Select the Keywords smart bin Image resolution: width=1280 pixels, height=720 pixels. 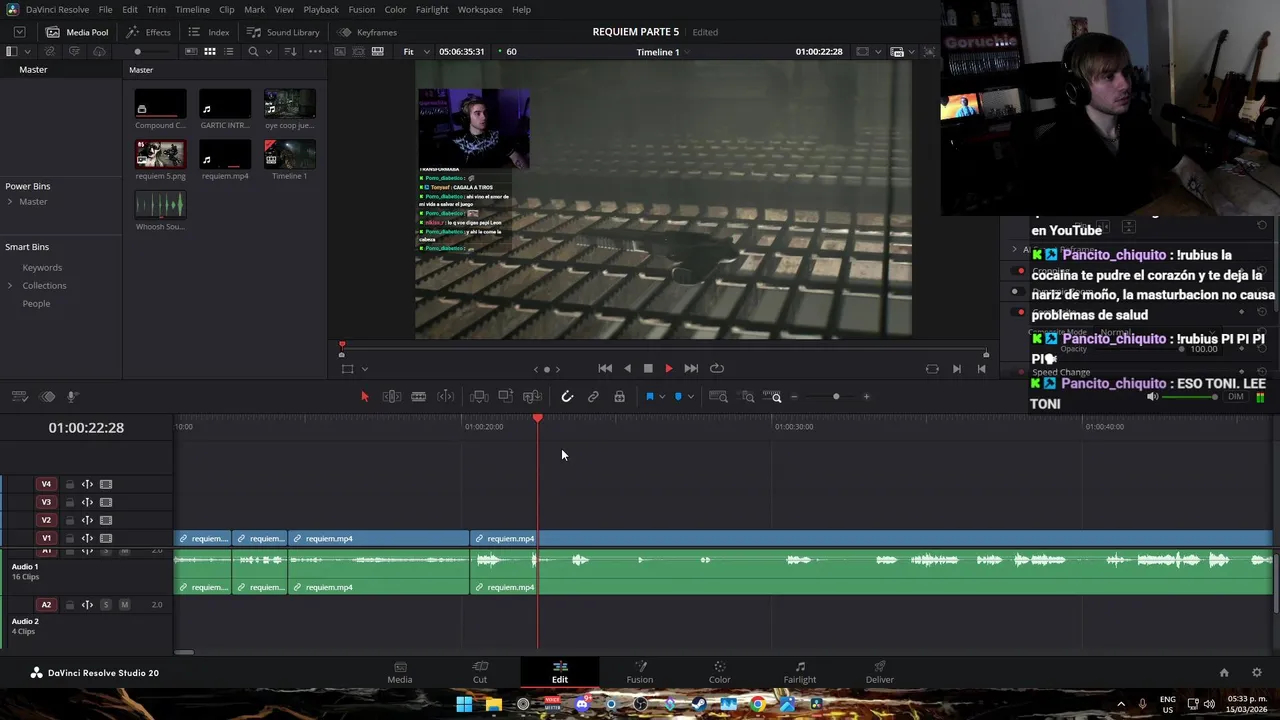(x=42, y=268)
